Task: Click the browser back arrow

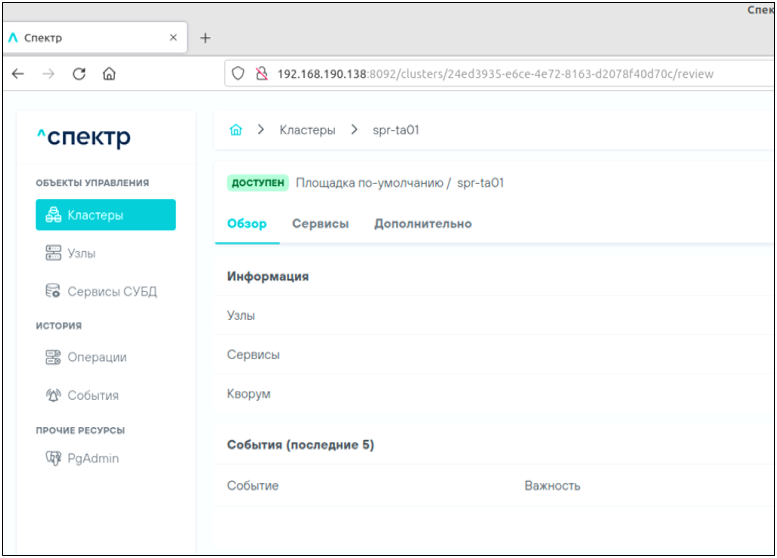Action: (18, 74)
